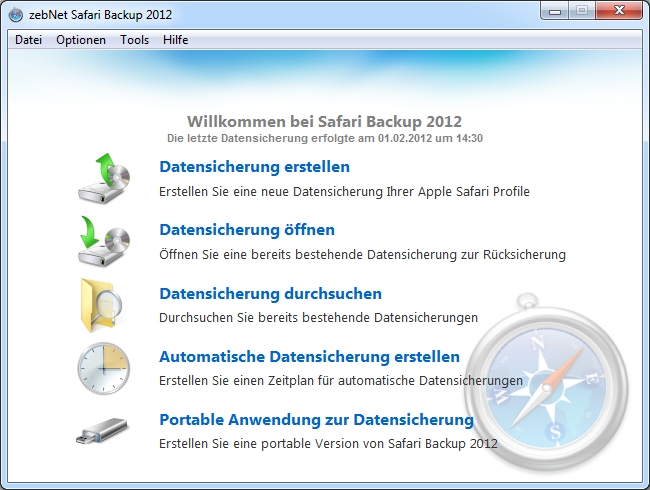Click the clock schedule icon
The width and height of the screenshot is (650, 490).
[x=104, y=368]
